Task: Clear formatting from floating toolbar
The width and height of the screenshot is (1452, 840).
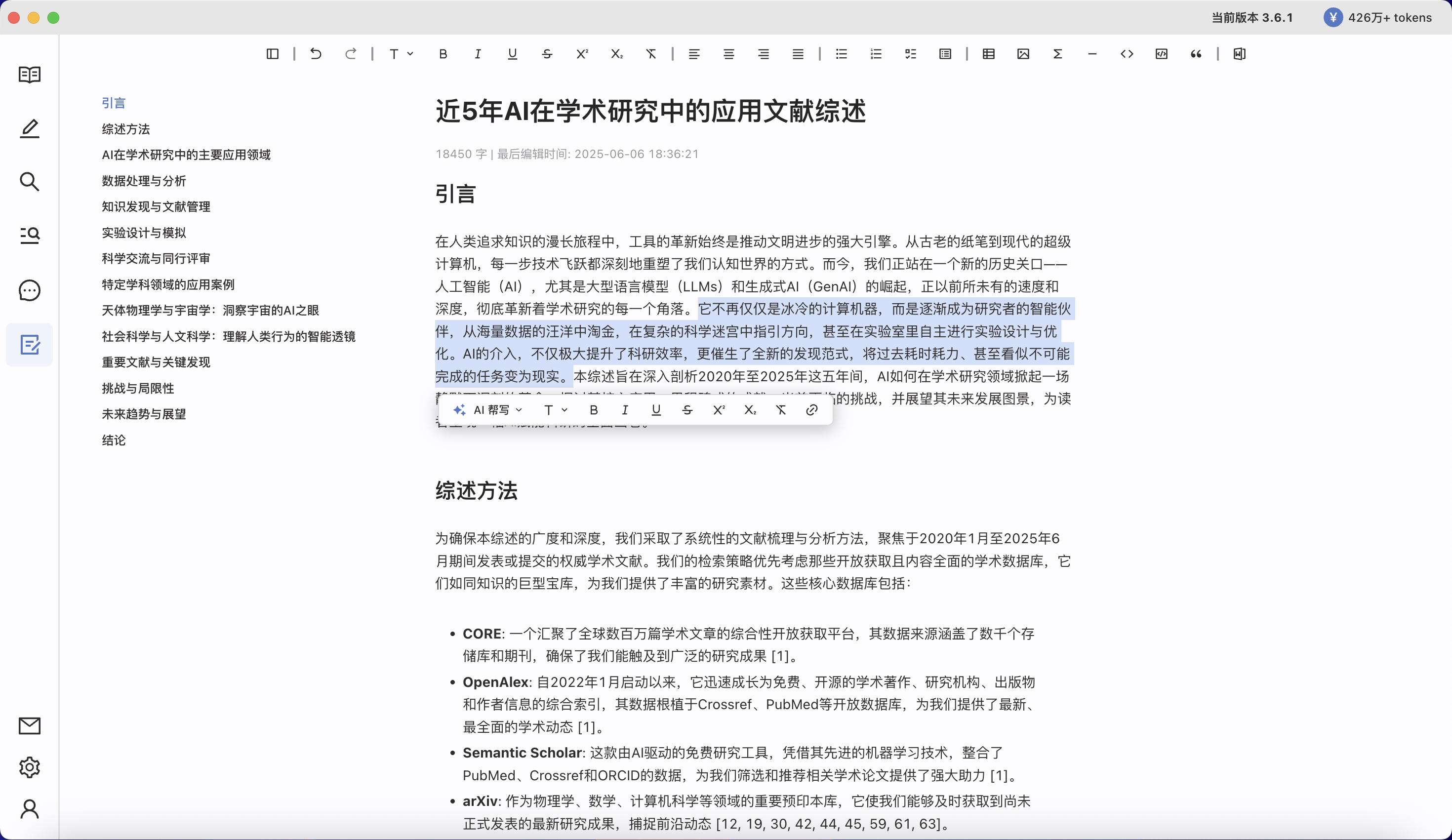Action: (x=781, y=410)
